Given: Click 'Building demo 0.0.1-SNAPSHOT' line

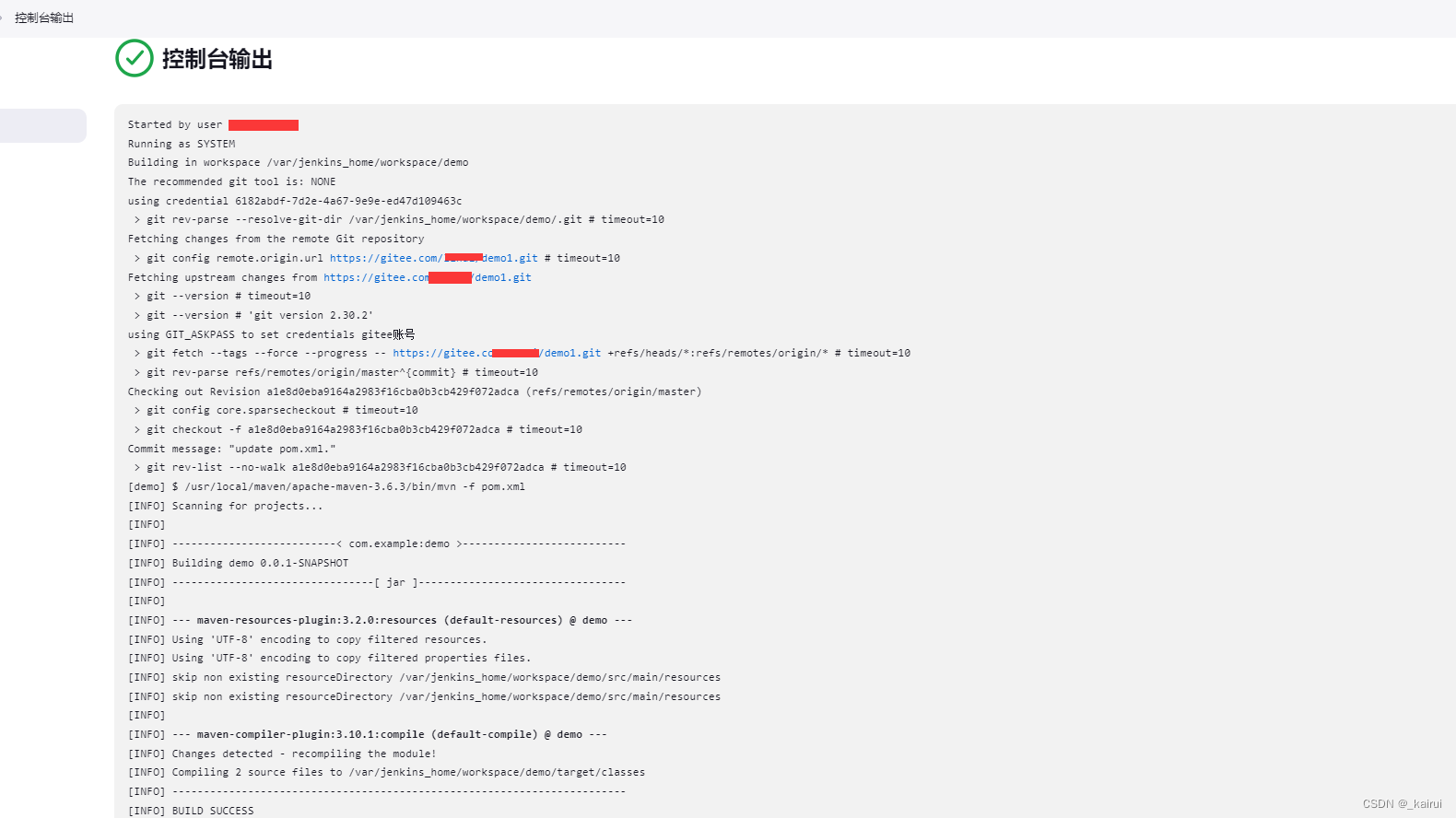Looking at the screenshot, I should click(239, 563).
